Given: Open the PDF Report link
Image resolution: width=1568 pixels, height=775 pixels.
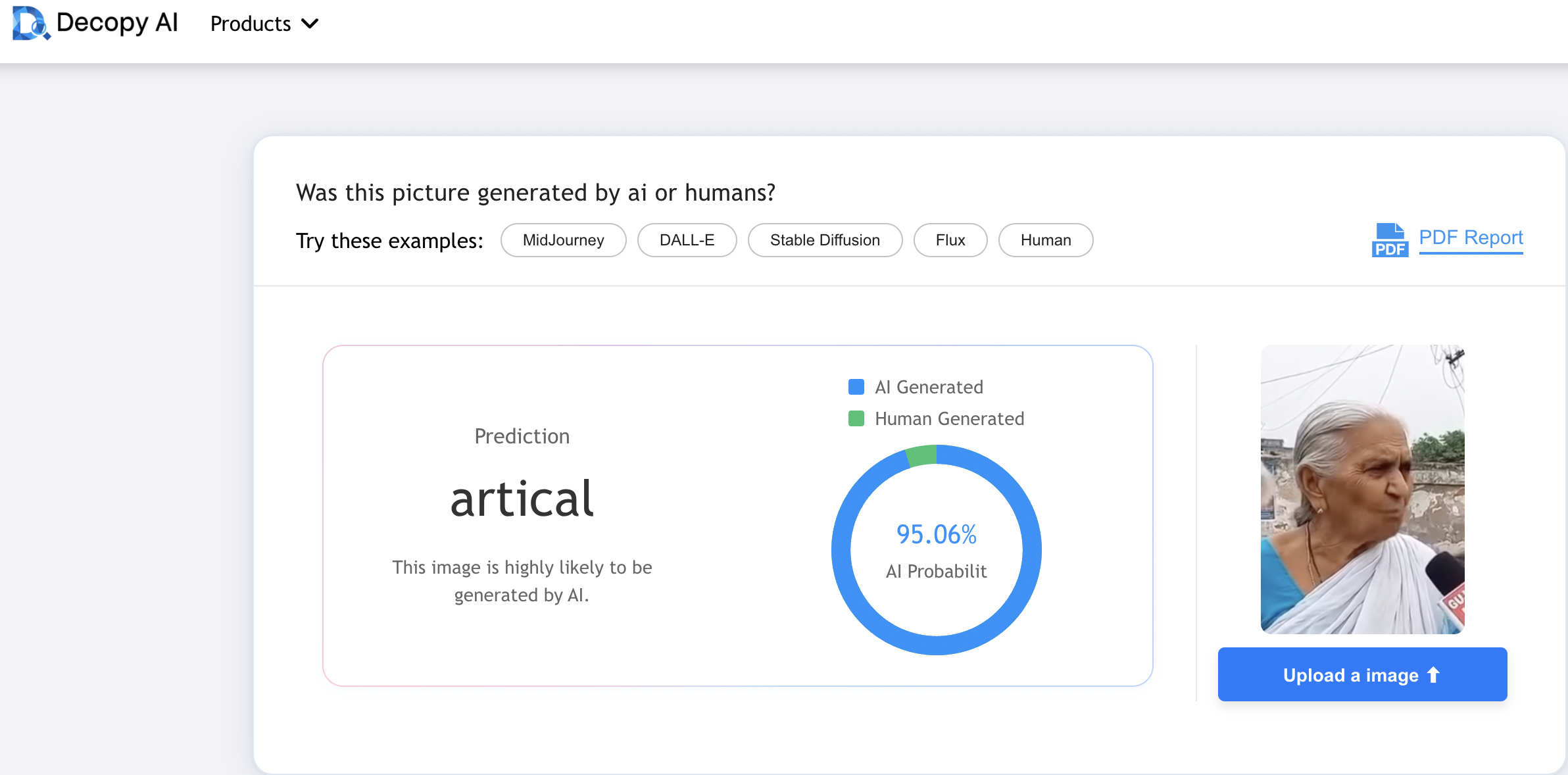Looking at the screenshot, I should pos(1471,238).
